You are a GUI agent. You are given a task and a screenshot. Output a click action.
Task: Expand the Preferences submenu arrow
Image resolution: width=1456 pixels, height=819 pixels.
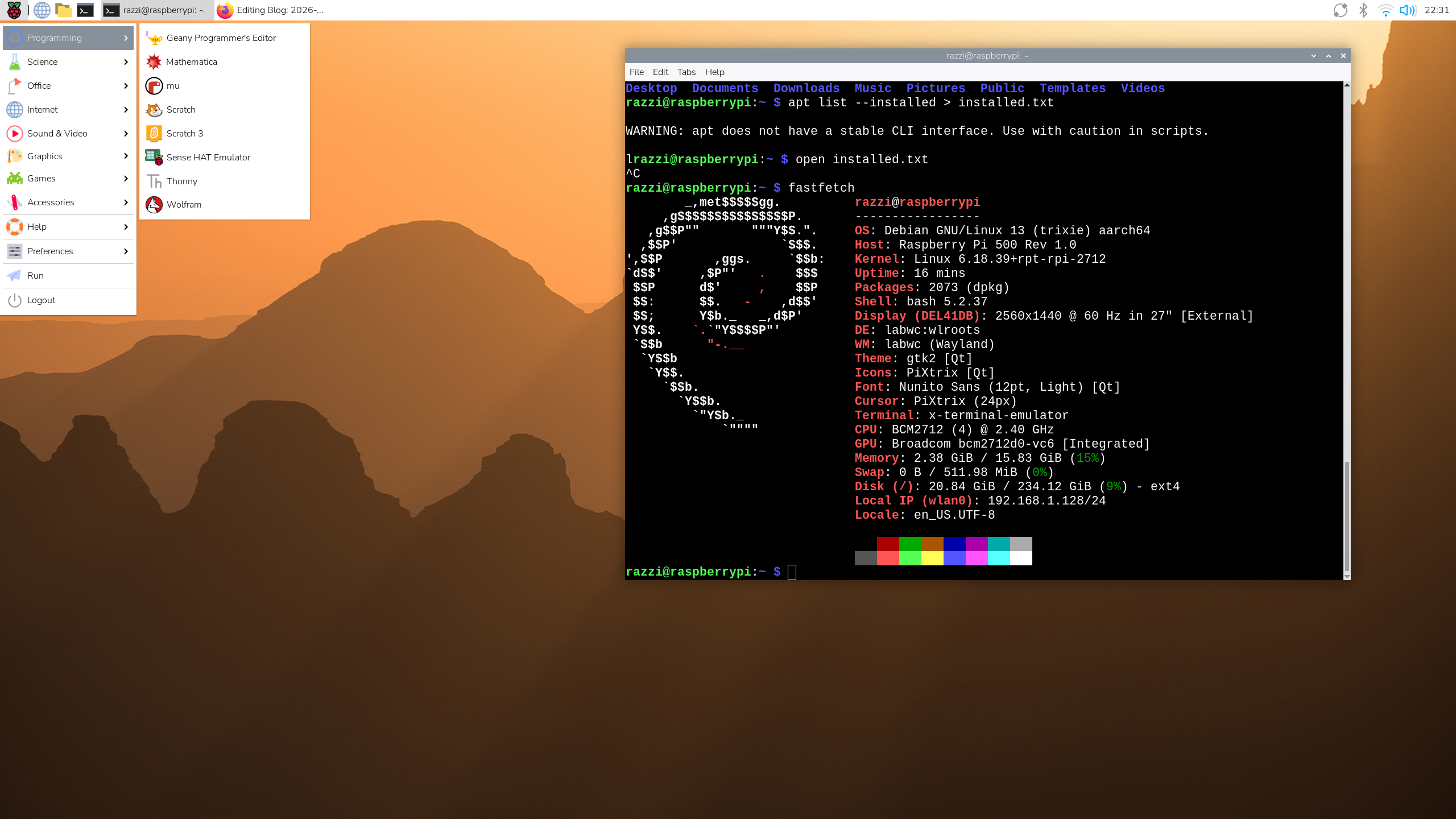pos(126,251)
